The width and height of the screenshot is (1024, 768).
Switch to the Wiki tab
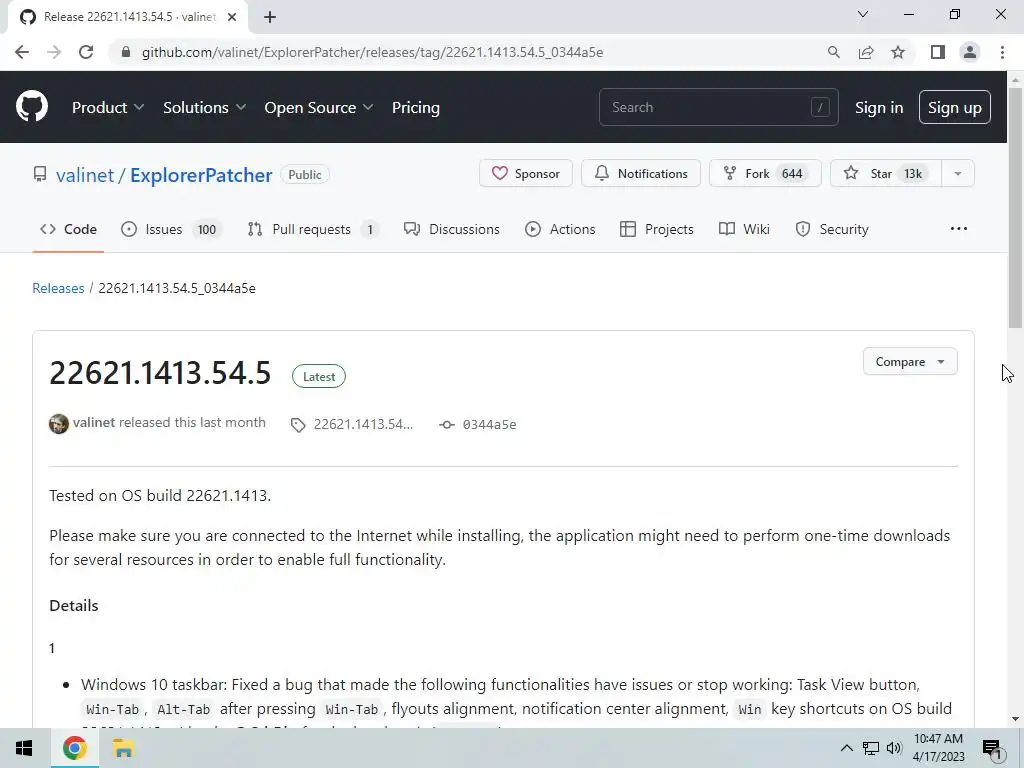click(744, 229)
